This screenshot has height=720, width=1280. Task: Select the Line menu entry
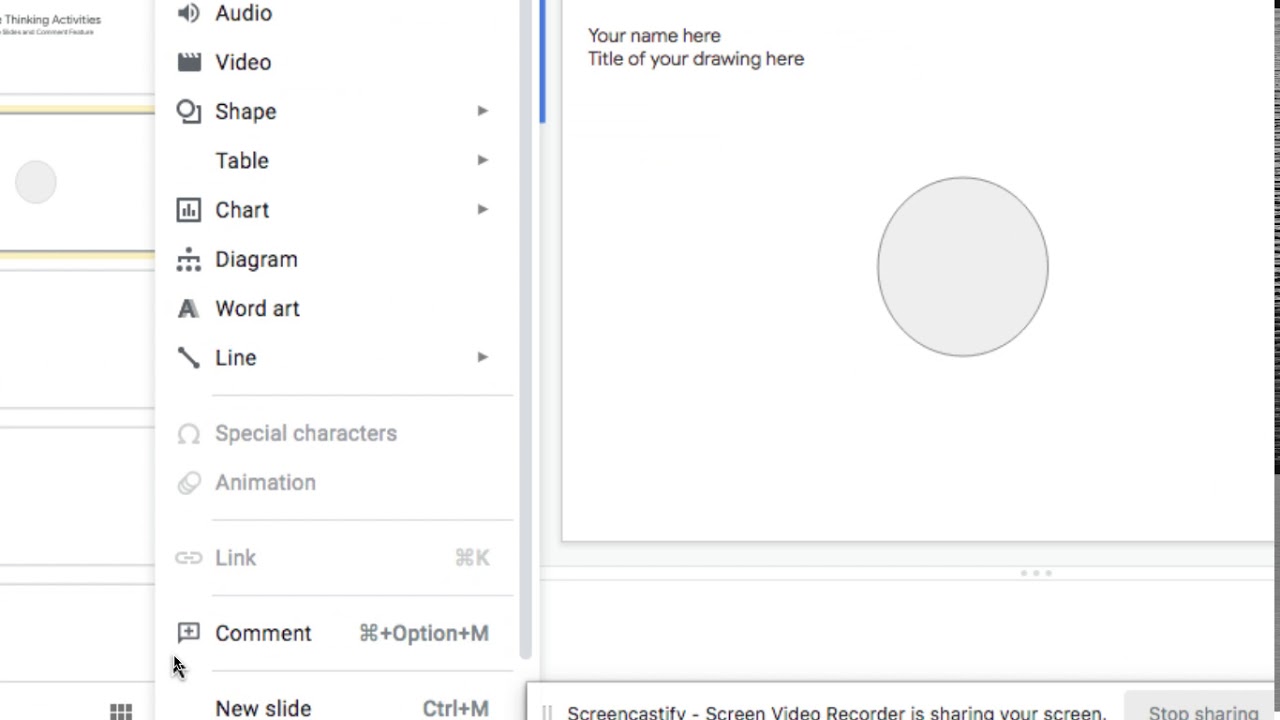point(339,357)
